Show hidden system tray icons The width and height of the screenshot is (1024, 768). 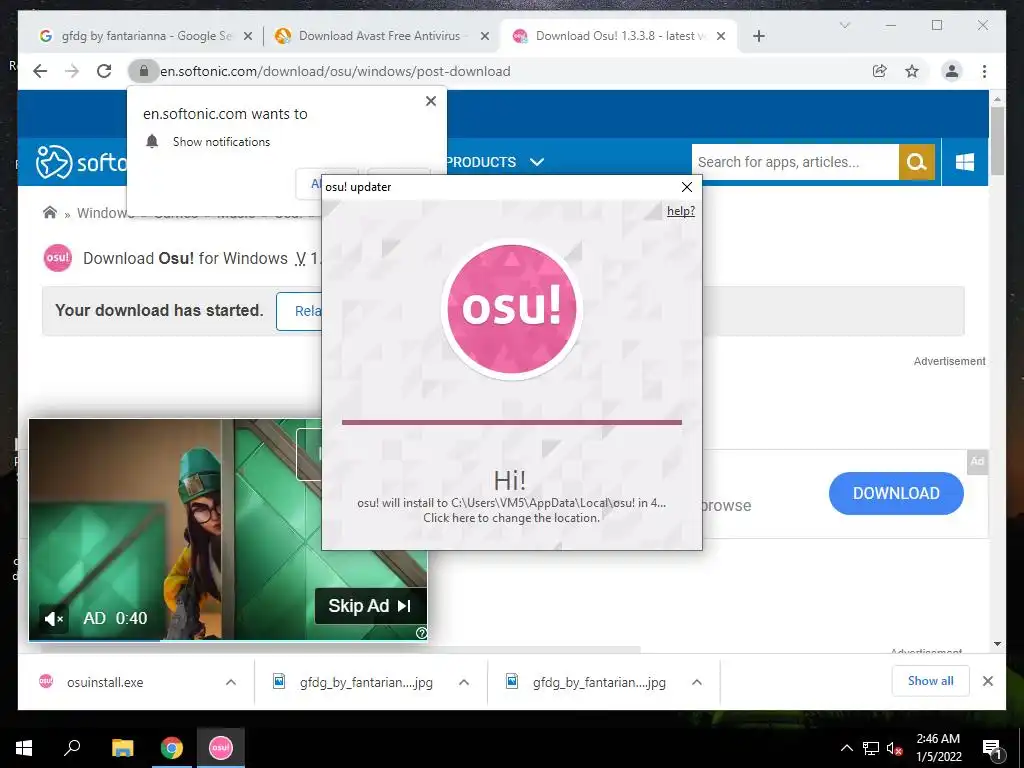[846, 748]
